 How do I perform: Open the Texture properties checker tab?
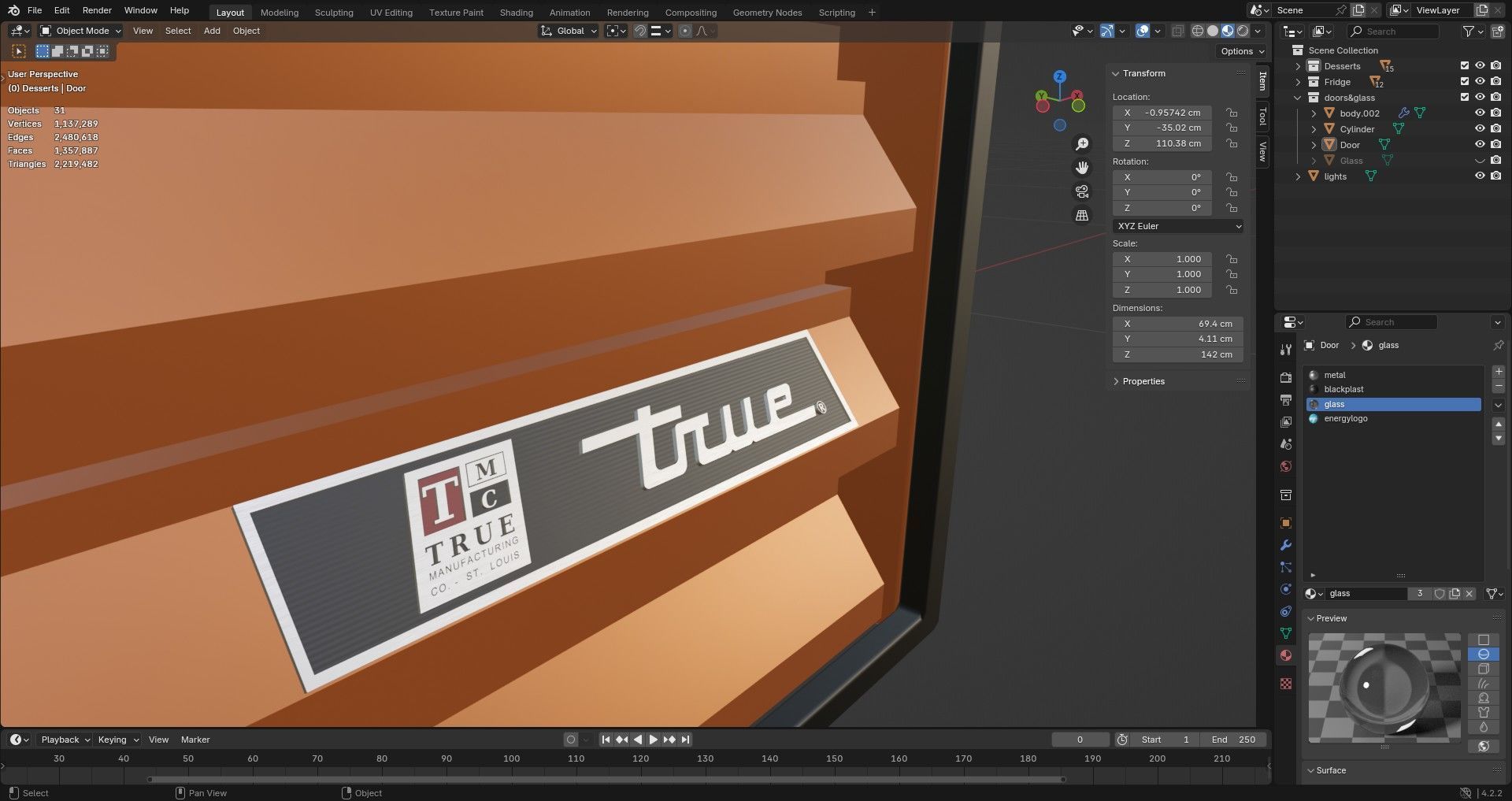[1286, 684]
